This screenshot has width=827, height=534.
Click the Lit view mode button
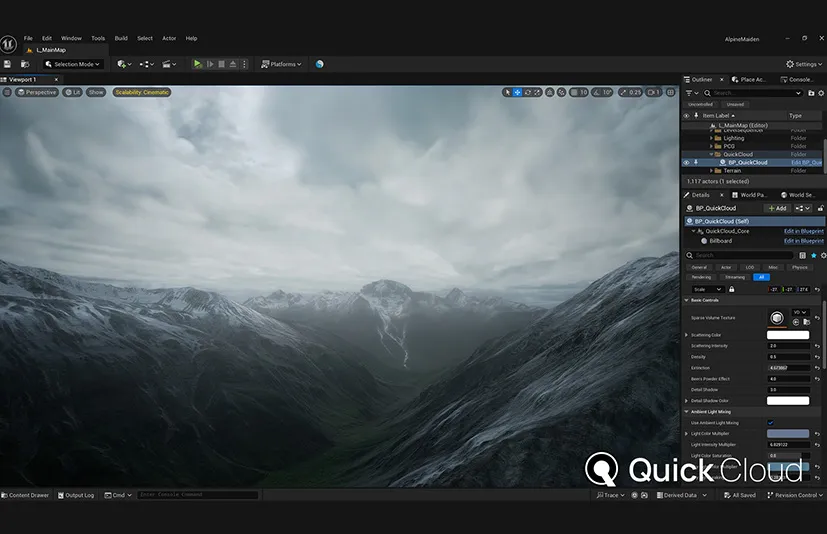coord(72,92)
